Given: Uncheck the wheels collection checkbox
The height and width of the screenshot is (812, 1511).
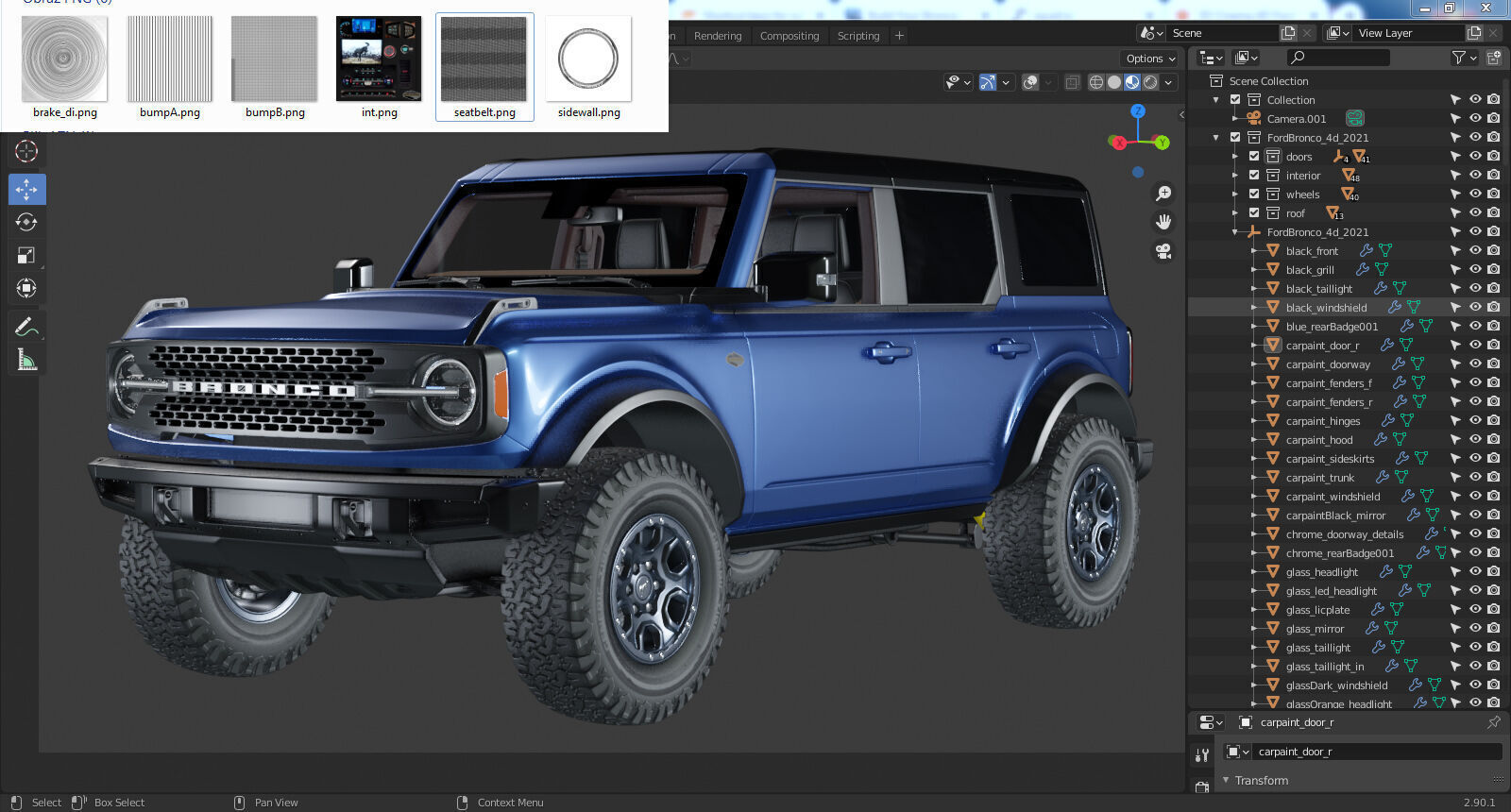Looking at the screenshot, I should (1254, 195).
